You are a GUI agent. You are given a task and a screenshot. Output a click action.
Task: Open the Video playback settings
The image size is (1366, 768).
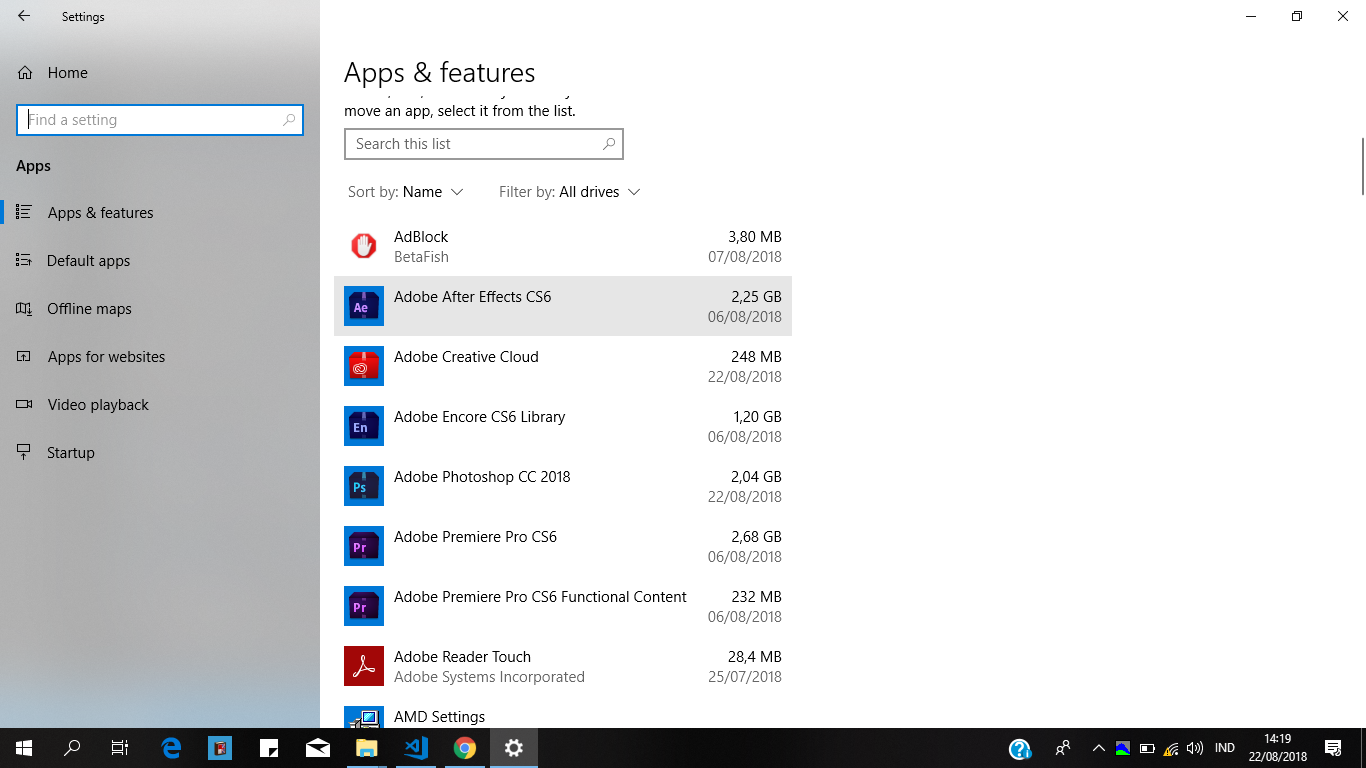click(x=160, y=405)
